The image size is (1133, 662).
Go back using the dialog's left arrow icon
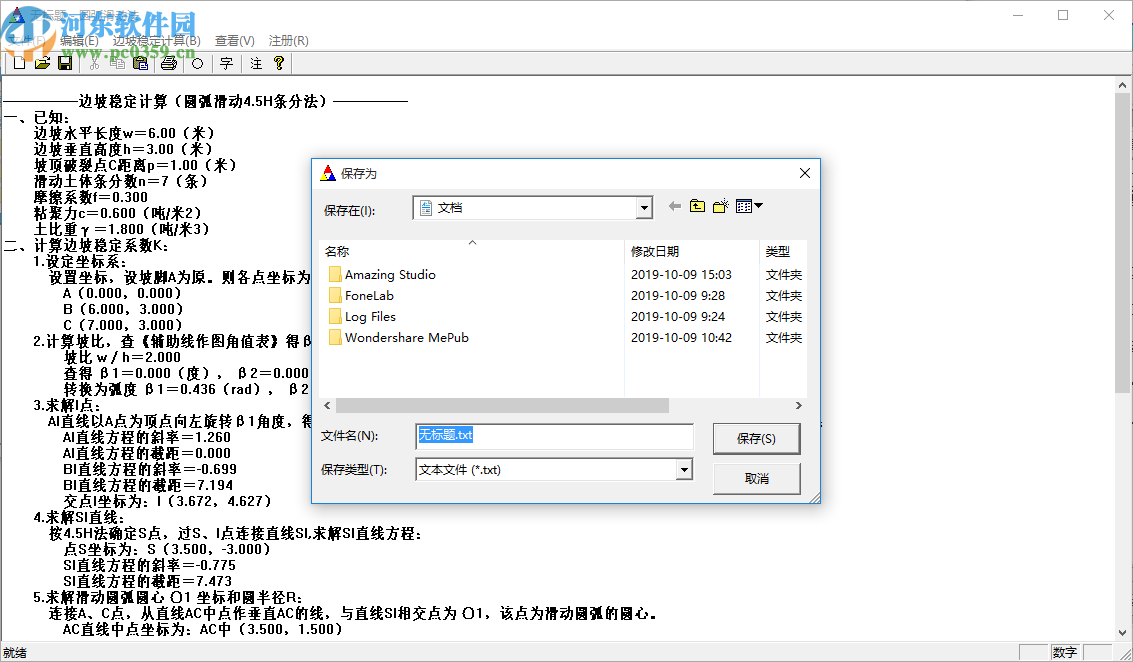[675, 207]
